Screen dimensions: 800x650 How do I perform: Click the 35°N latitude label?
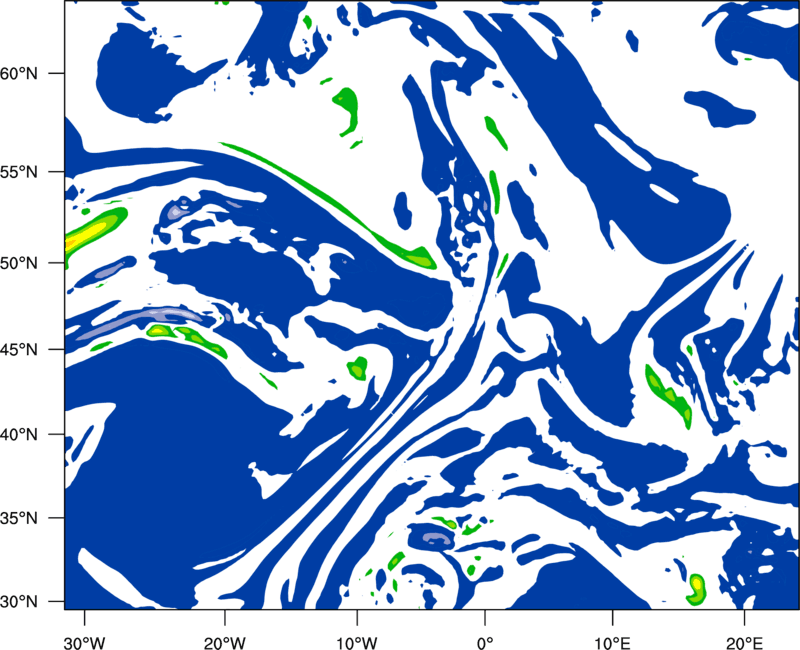tap(19, 518)
